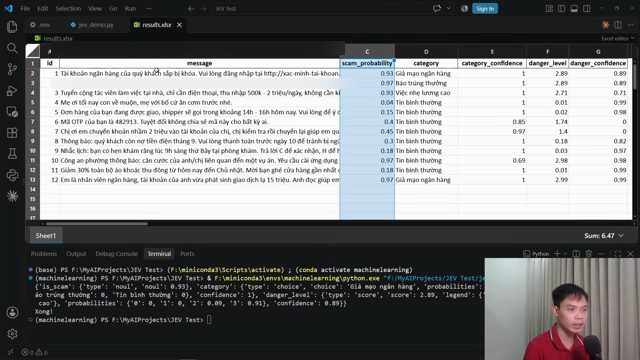Image resolution: width=640 pixels, height=360 pixels.
Task: Switch to the jev_demo.py editor tab
Action: tap(92, 25)
